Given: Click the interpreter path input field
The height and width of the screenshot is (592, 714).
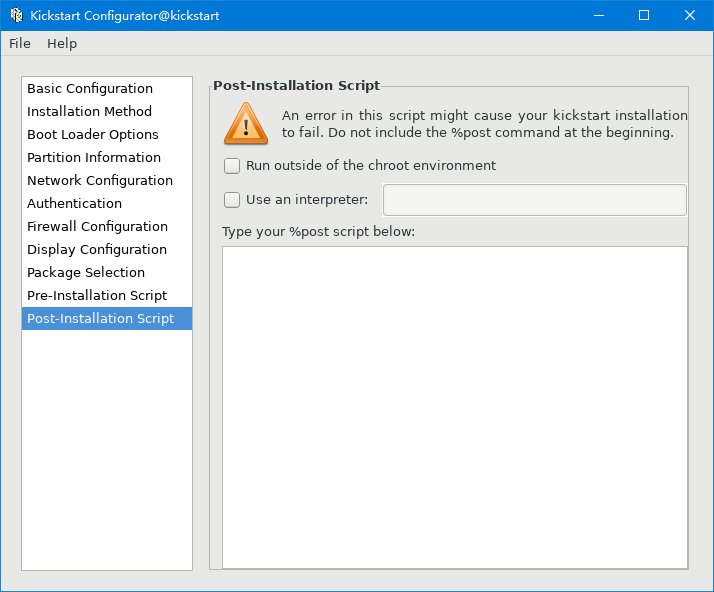Looking at the screenshot, I should click(x=535, y=200).
